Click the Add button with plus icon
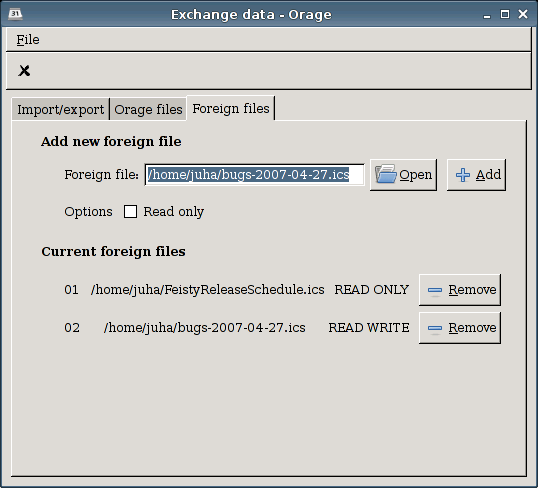Viewport: 538px width, 488px height. [x=476, y=175]
